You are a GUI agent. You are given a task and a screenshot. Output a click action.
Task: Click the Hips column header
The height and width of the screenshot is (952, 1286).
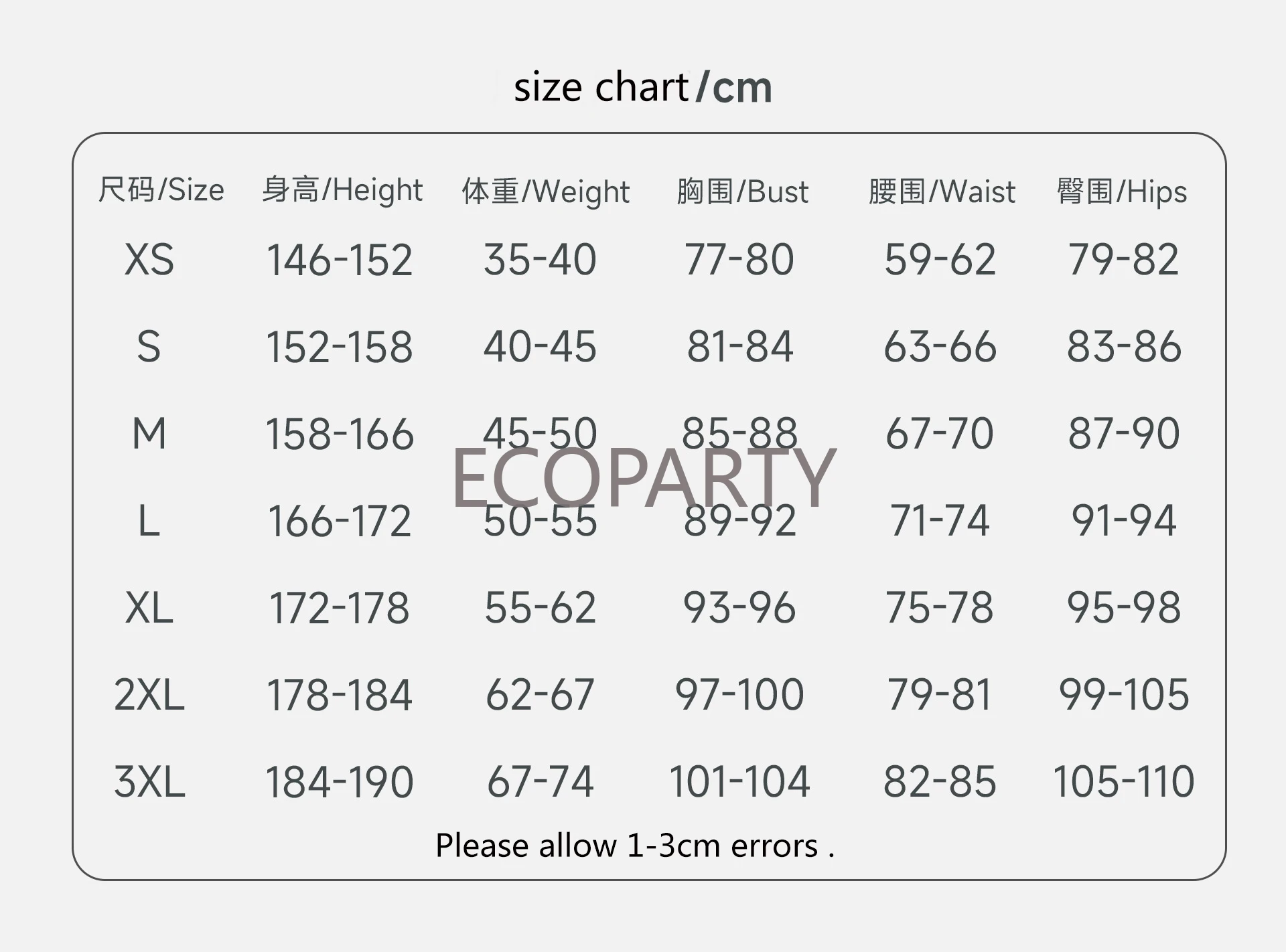point(1121,191)
